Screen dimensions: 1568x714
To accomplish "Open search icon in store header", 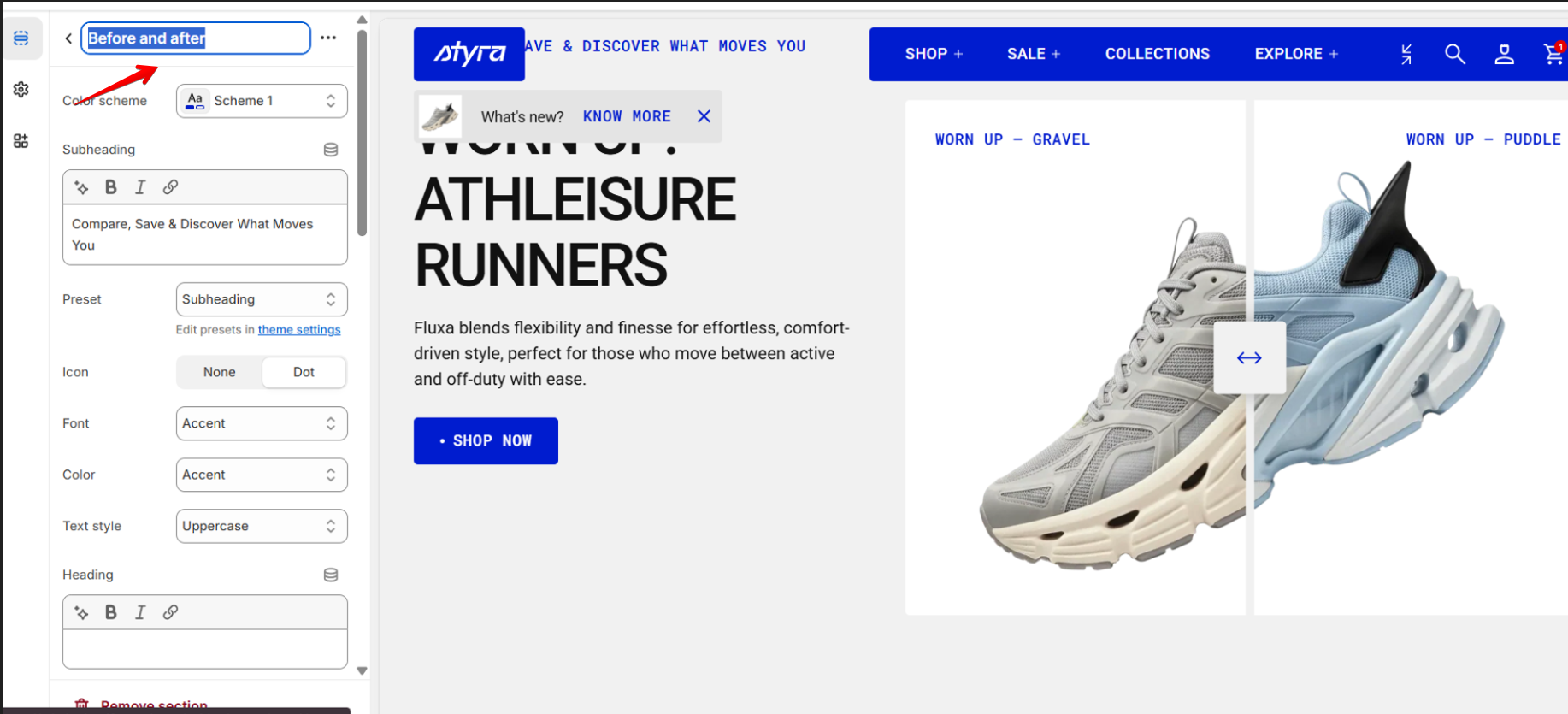I will point(1455,55).
